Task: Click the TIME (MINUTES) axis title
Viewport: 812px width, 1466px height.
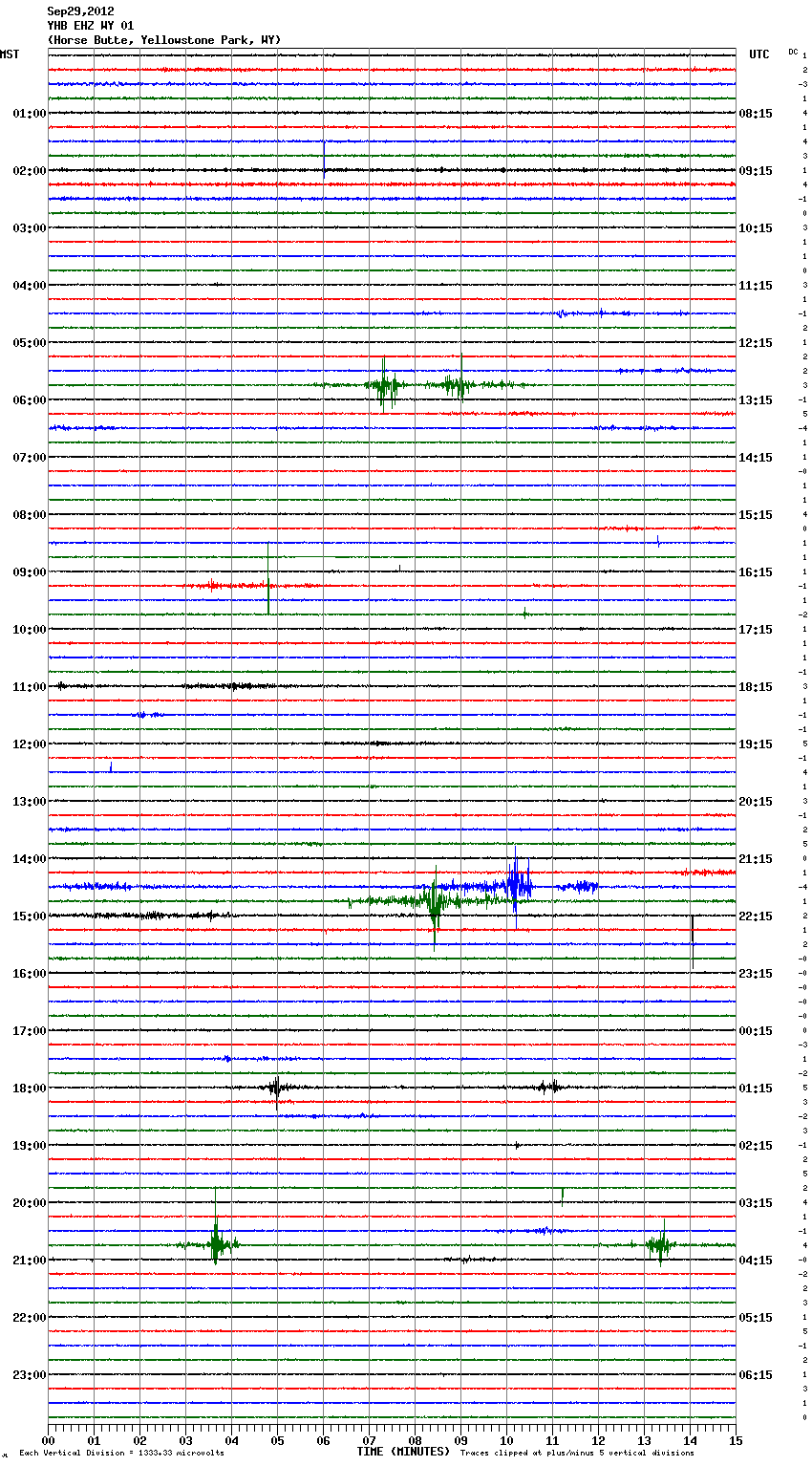Action: pos(403,1452)
